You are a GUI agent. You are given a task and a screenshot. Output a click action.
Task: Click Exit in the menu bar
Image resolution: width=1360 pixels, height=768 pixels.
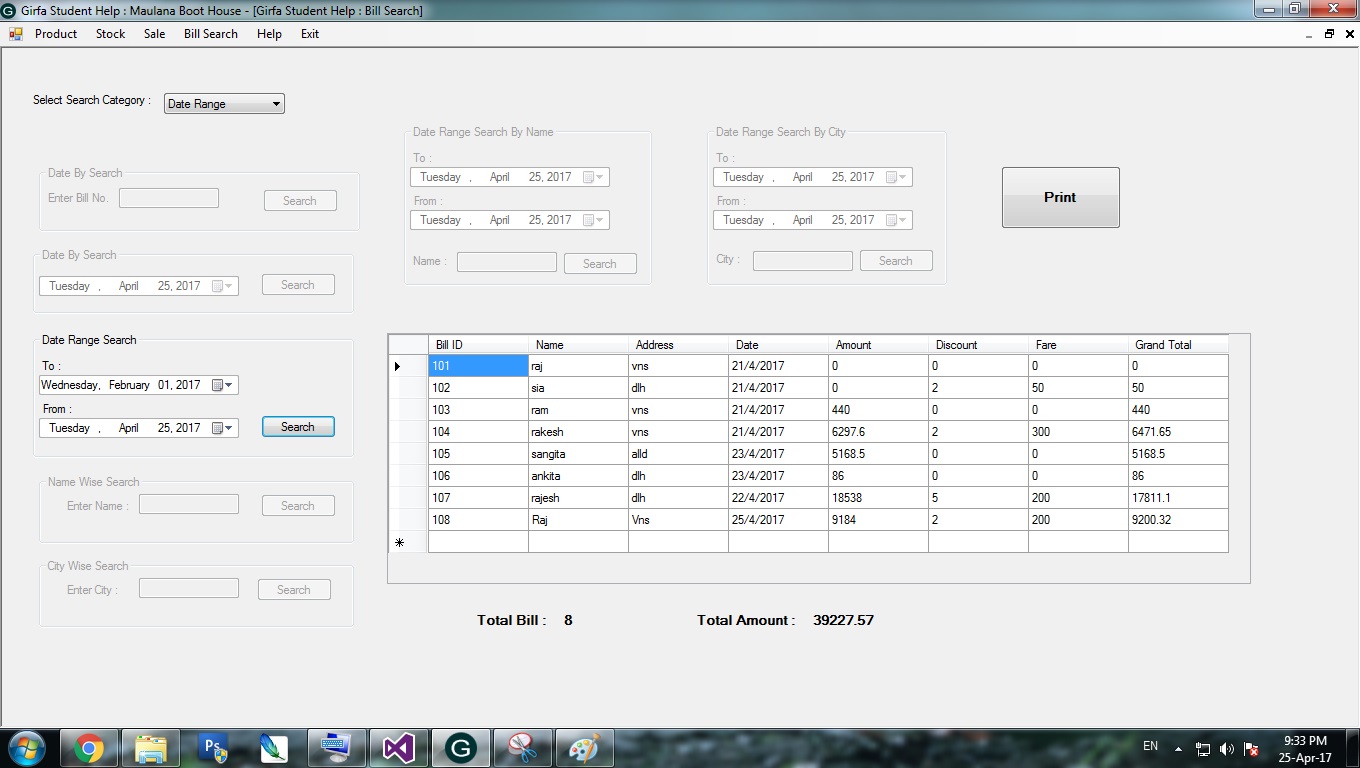[x=309, y=33]
